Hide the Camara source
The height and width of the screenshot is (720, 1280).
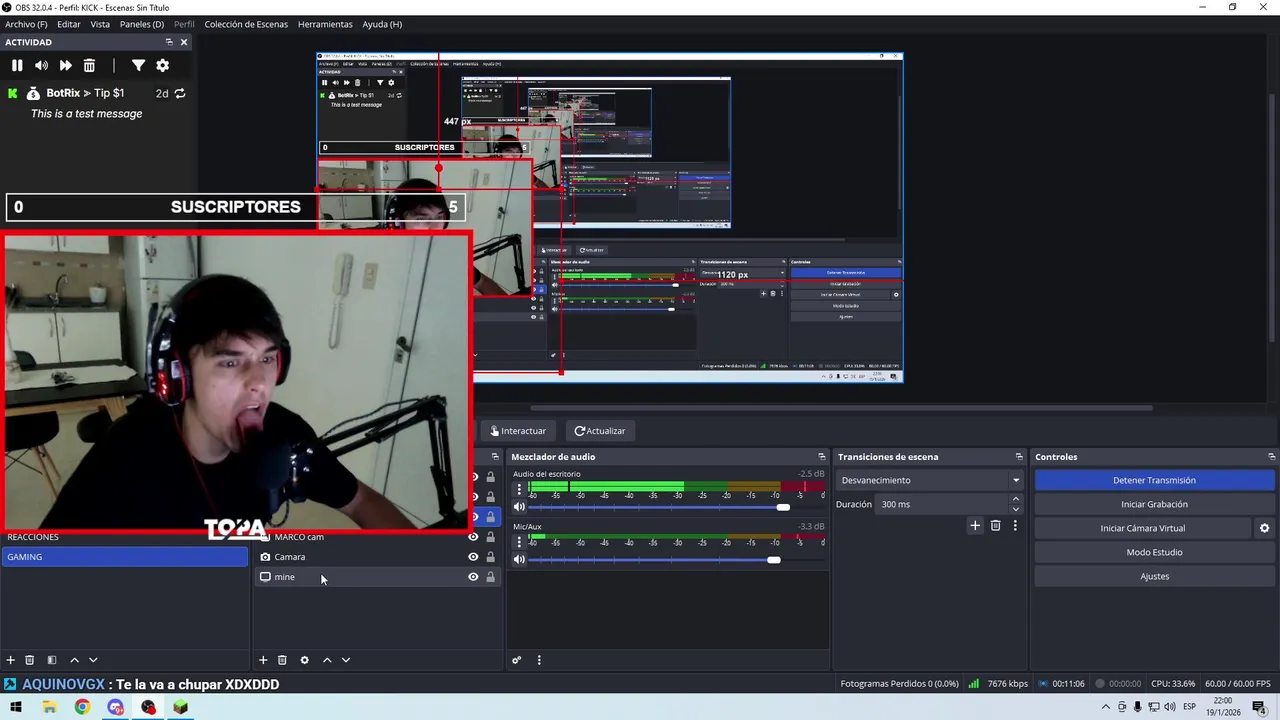473,557
